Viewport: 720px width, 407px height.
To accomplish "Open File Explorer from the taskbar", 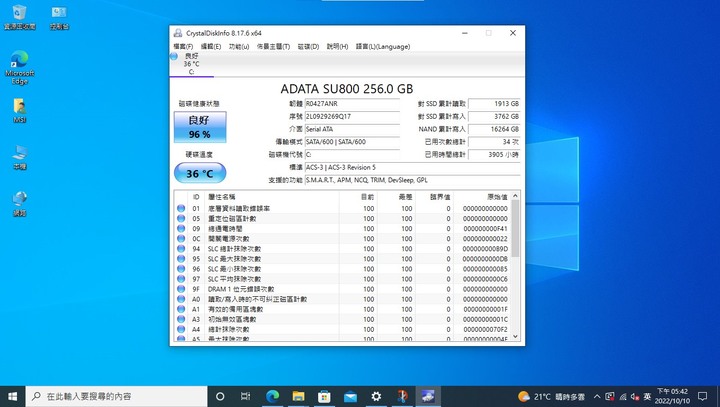I will pos(298,396).
